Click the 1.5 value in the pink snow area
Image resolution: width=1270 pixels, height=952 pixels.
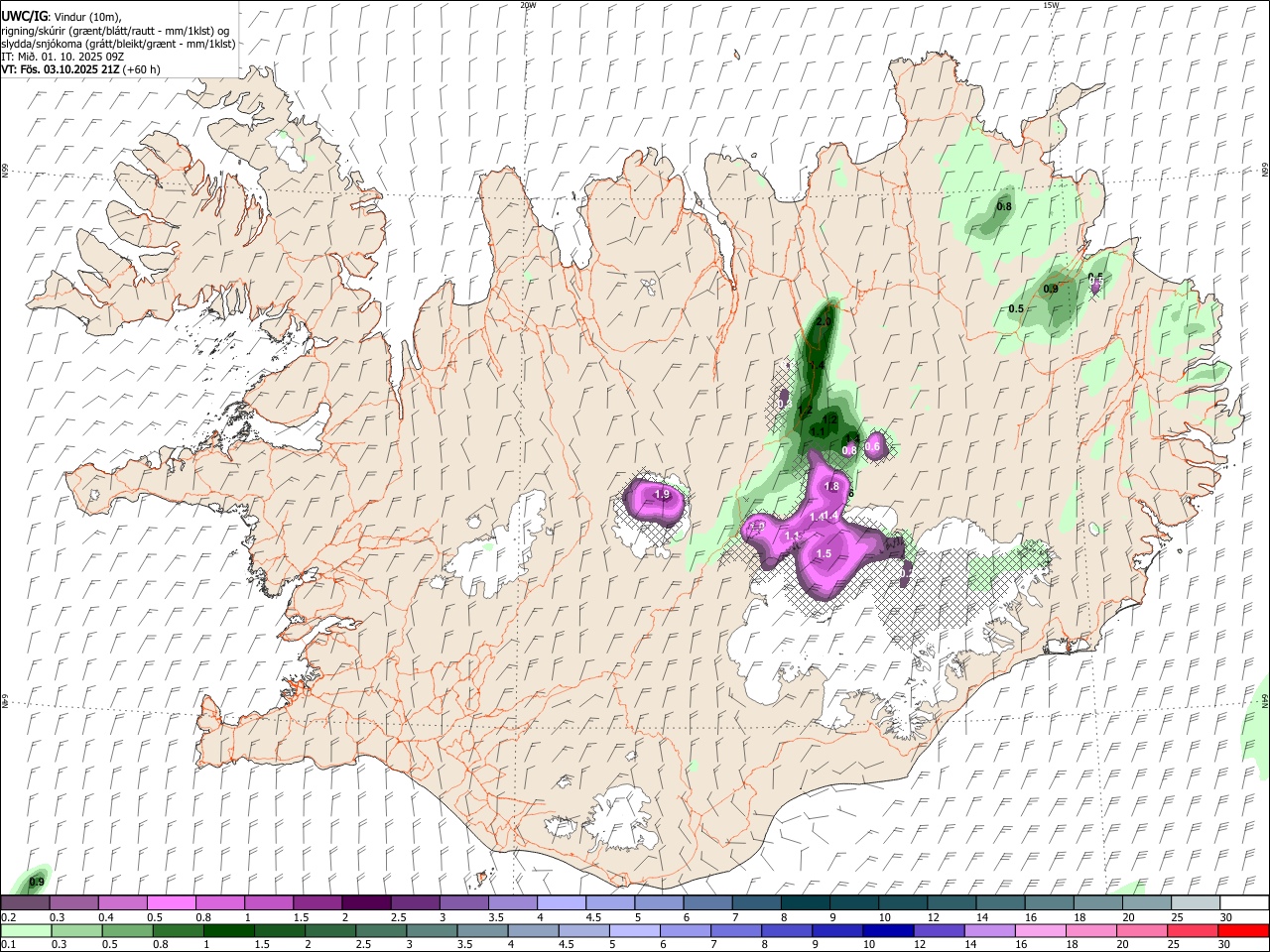pyautogui.click(x=823, y=553)
